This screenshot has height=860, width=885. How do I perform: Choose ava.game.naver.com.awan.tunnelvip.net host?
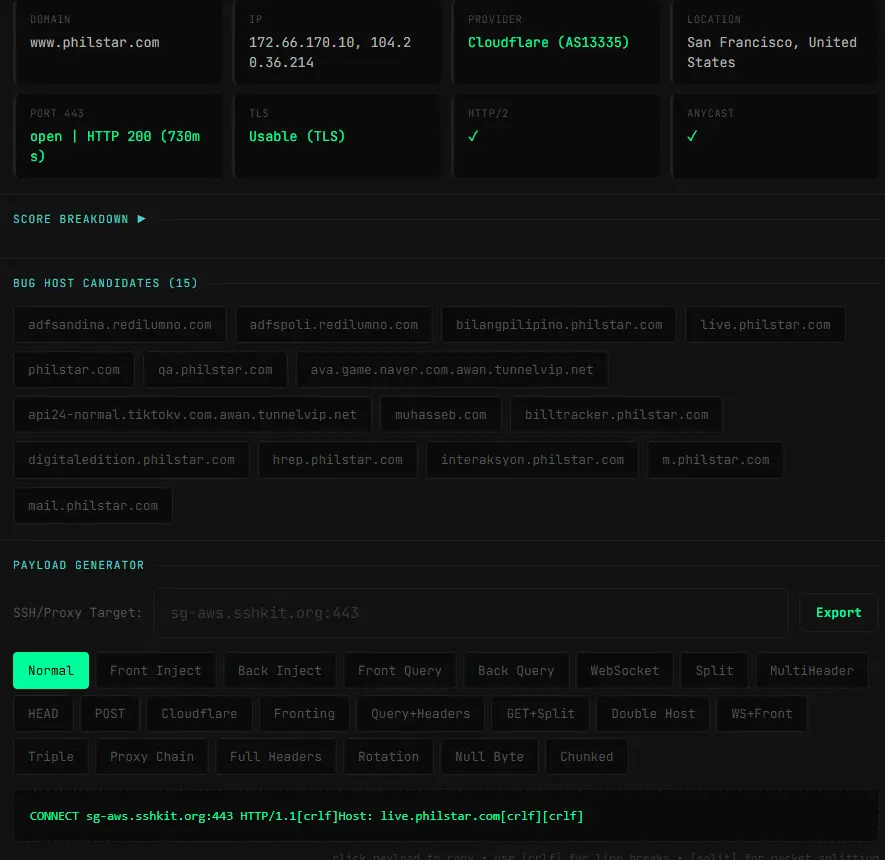point(452,370)
